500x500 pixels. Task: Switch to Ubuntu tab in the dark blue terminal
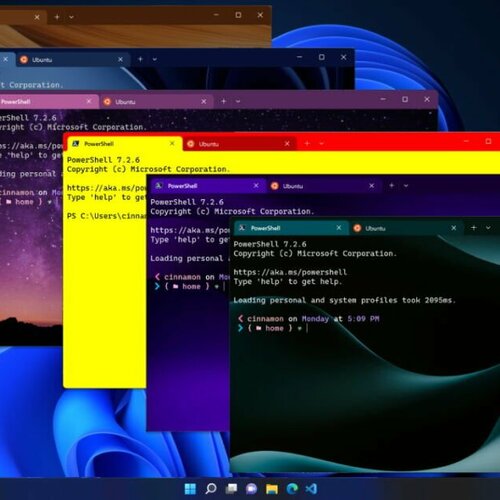point(72,60)
